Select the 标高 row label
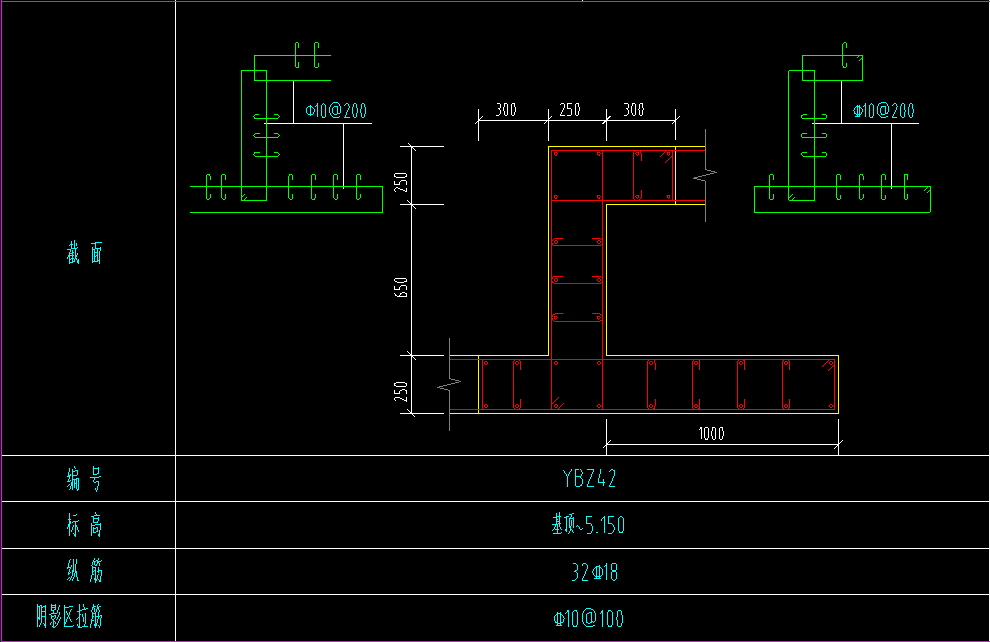The width and height of the screenshot is (990, 642). point(85,525)
